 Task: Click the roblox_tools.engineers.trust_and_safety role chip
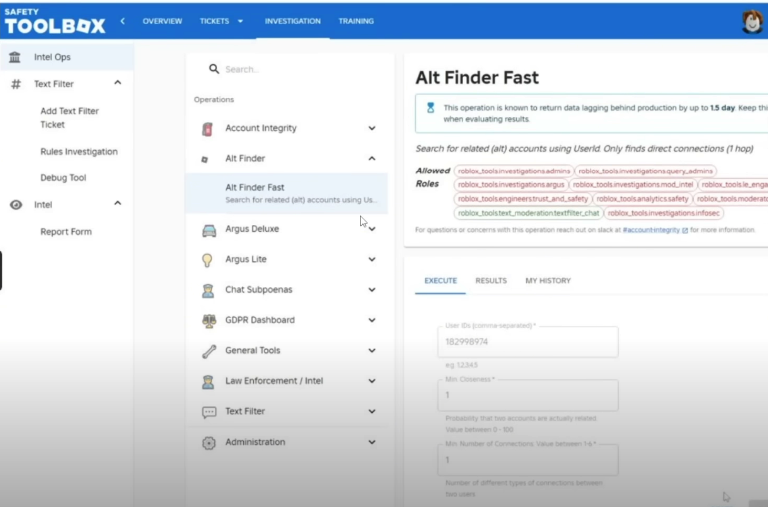tap(523, 199)
